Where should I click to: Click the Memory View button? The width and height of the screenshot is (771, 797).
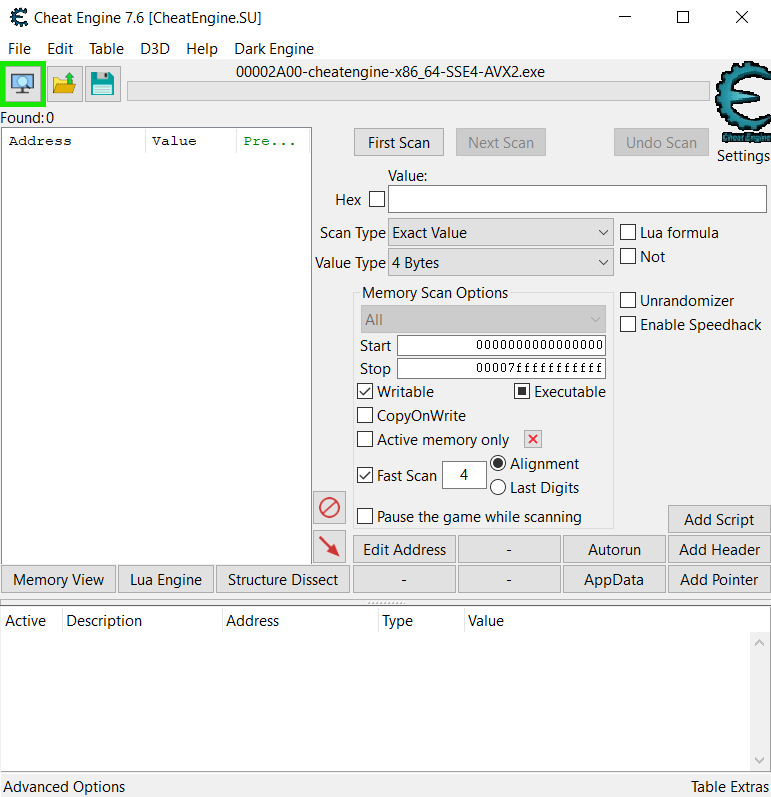coord(58,580)
